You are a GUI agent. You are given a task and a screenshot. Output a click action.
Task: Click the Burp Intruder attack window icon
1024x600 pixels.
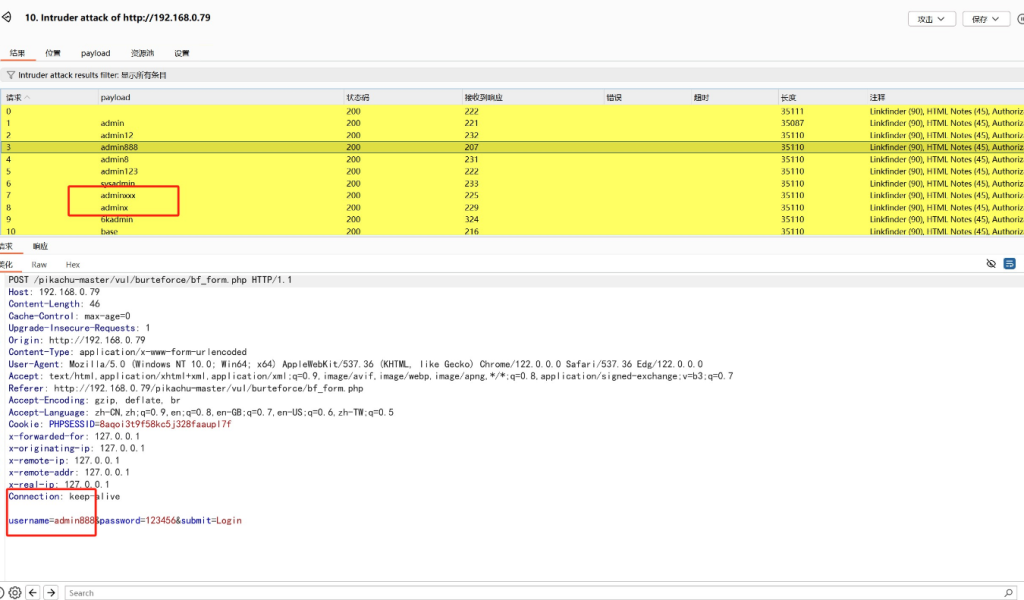point(7,18)
